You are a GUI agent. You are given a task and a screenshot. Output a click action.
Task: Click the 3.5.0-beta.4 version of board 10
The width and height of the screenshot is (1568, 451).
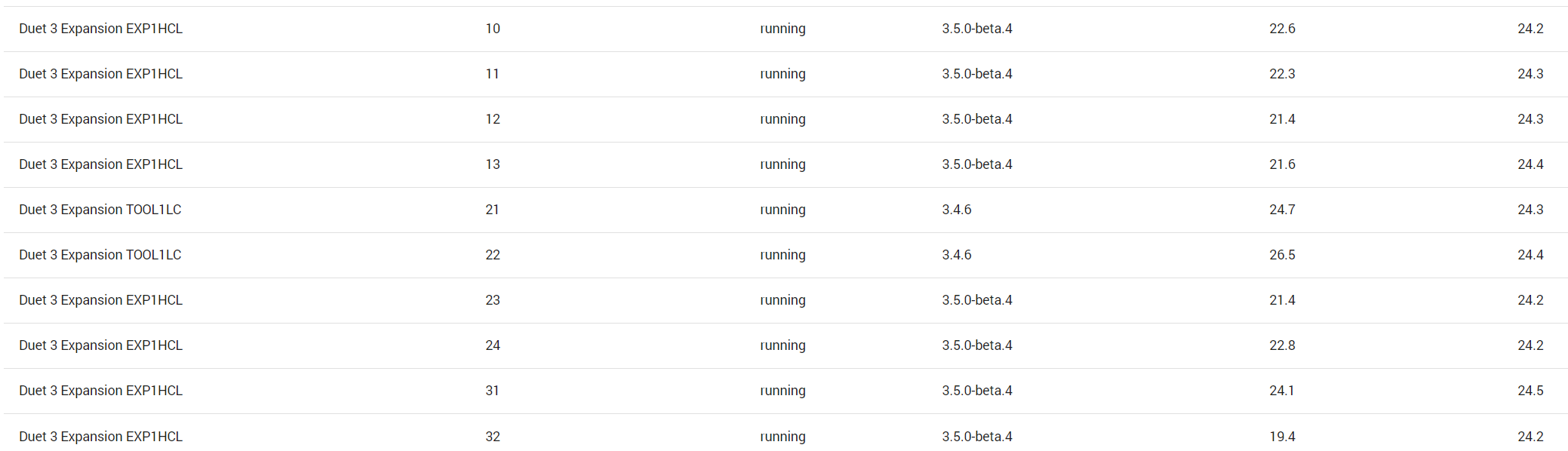click(977, 29)
